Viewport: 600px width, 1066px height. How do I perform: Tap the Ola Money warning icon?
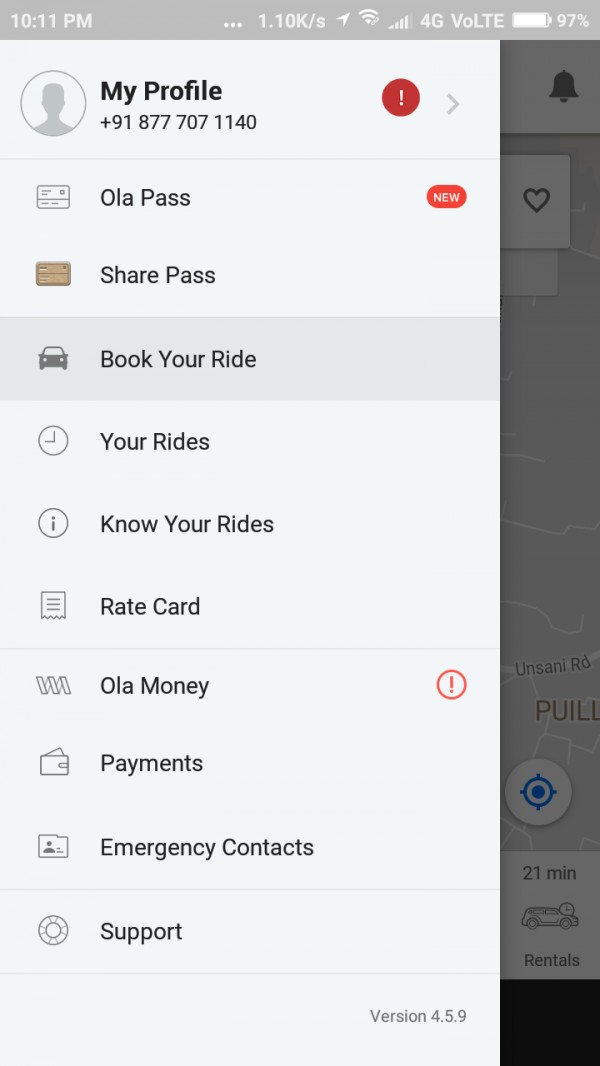coord(451,685)
